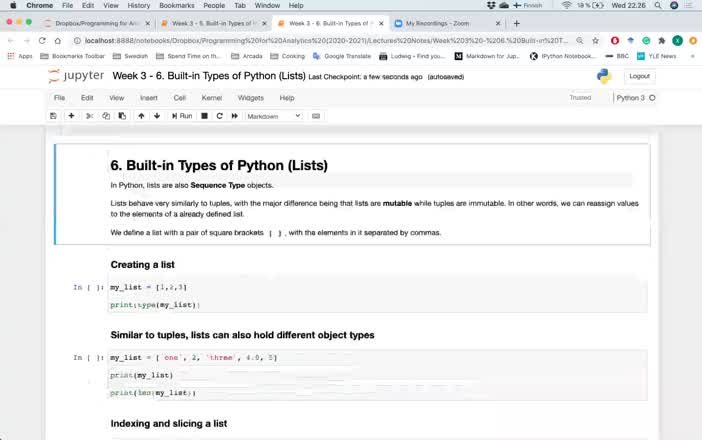Image resolution: width=702 pixels, height=440 pixels.
Task: Click the Logout button
Action: tap(639, 76)
